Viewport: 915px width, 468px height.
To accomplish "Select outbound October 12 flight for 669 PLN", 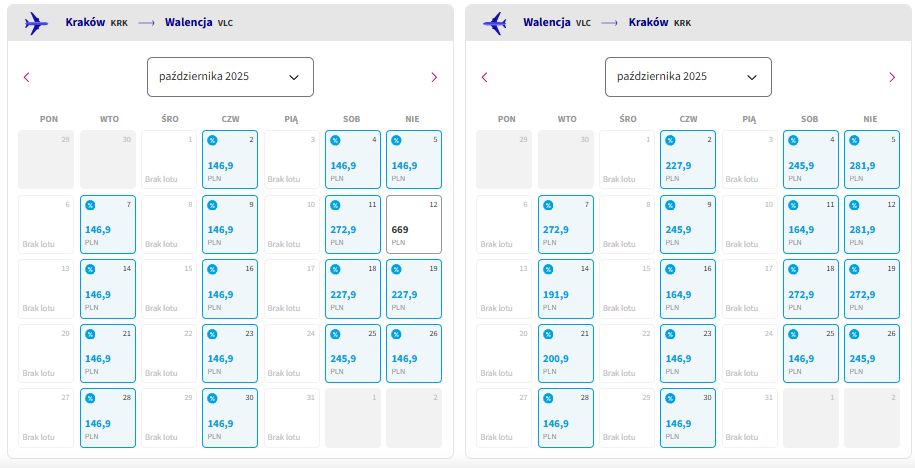I will (414, 225).
